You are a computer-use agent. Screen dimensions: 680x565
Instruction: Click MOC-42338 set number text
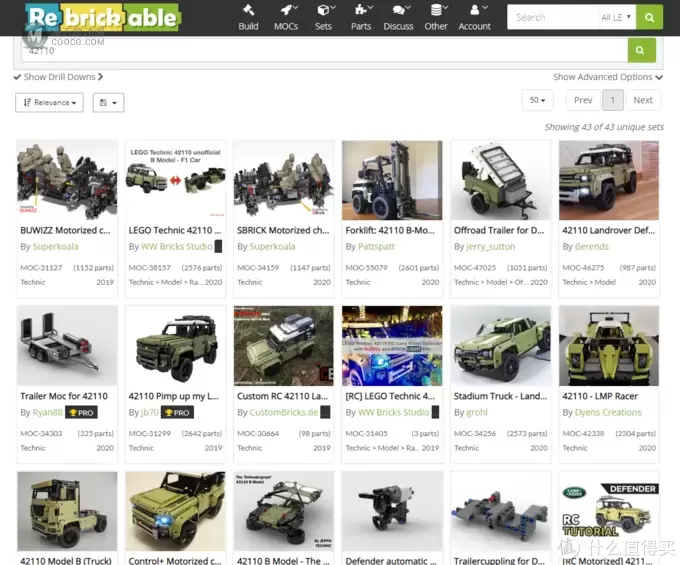[x=583, y=433]
